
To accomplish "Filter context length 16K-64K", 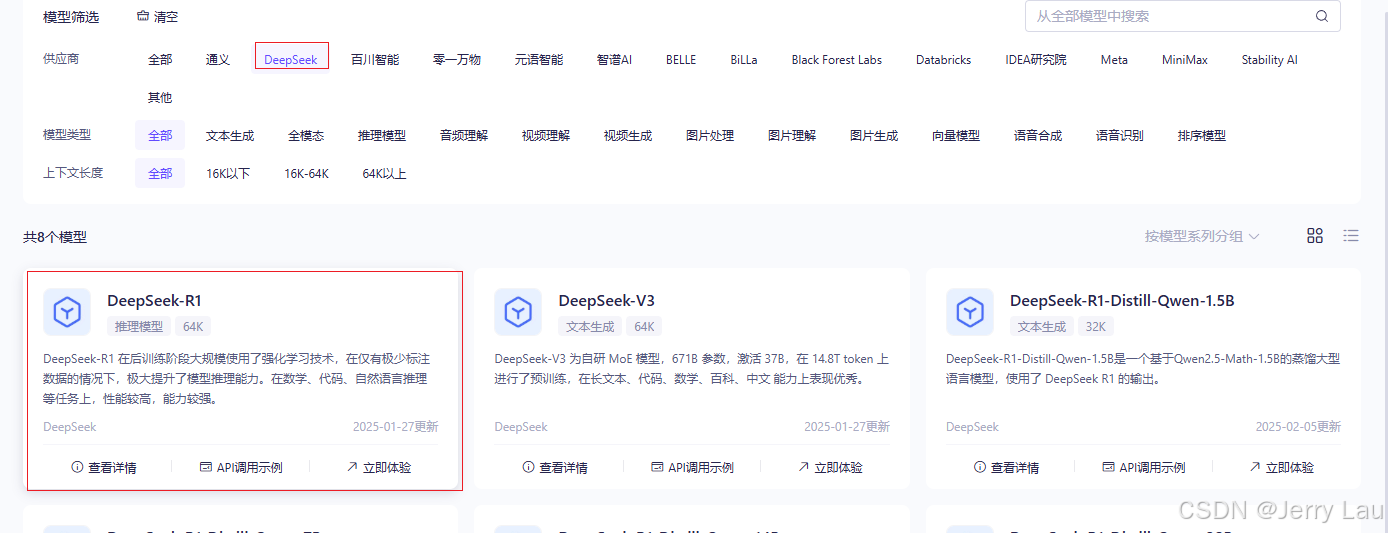I will coord(306,173).
